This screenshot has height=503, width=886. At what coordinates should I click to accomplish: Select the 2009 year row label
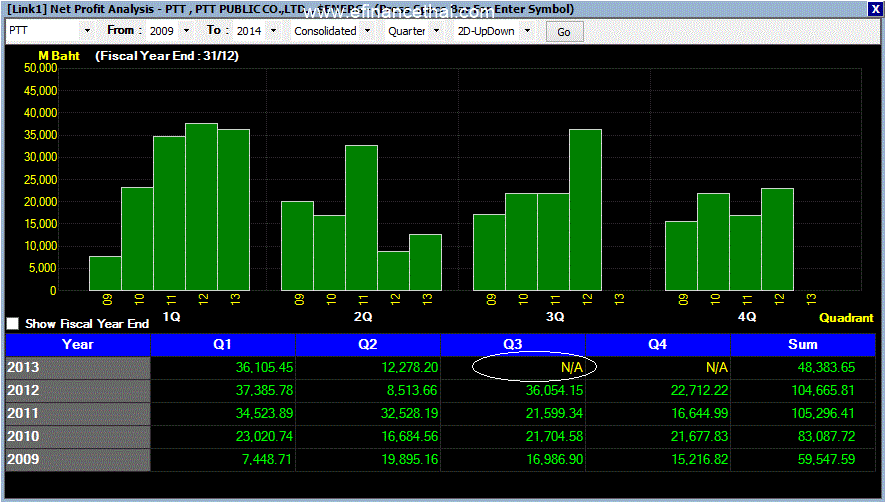coord(78,460)
